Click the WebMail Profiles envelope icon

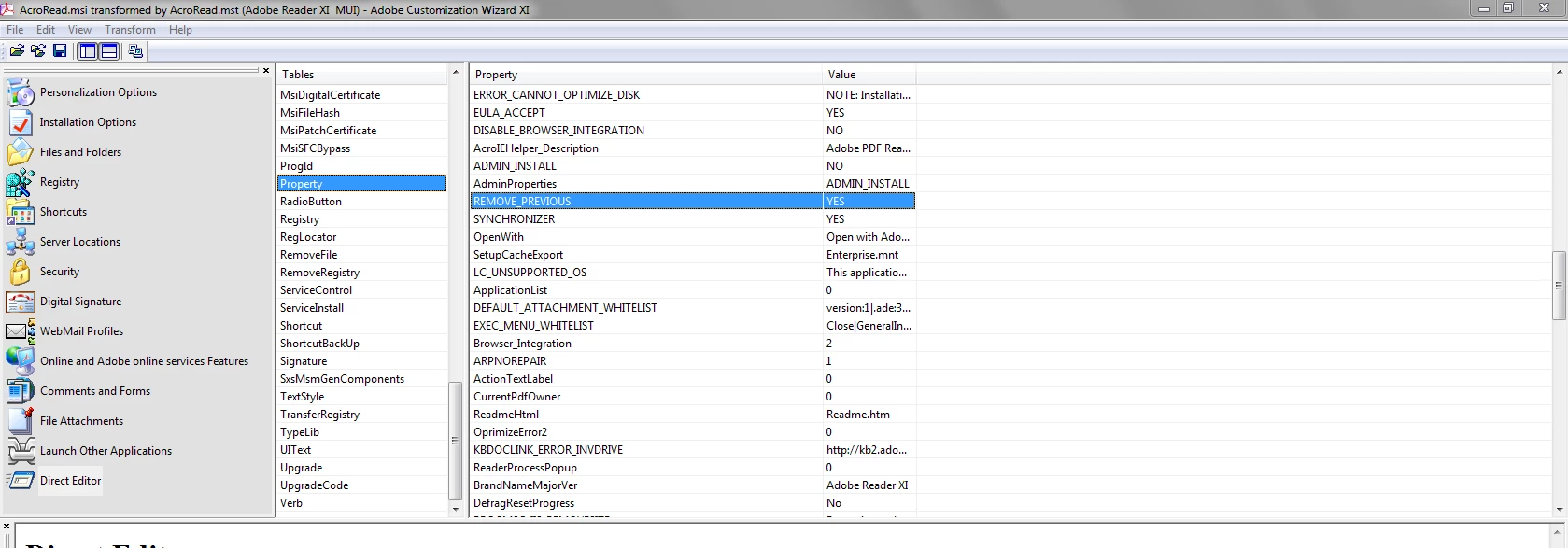pyautogui.click(x=20, y=331)
